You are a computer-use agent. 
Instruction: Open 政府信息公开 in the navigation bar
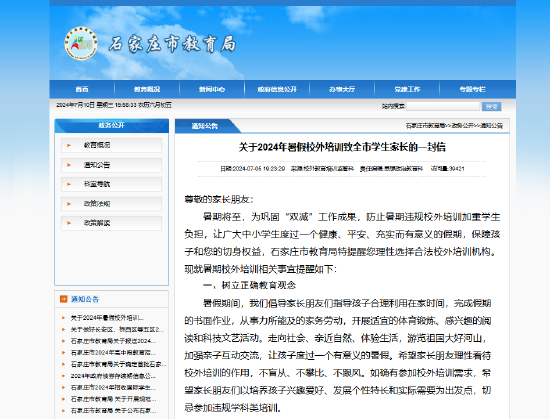point(277,89)
